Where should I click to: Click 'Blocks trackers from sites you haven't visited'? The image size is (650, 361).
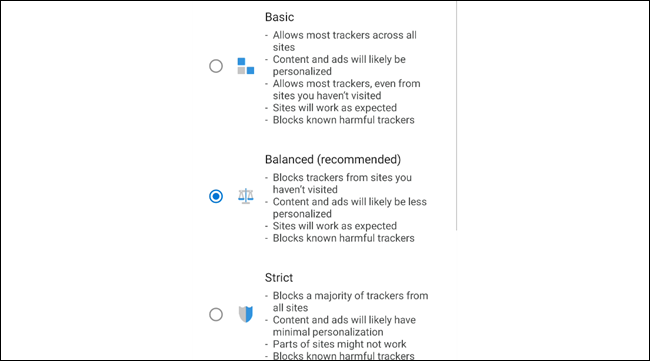pos(342,183)
